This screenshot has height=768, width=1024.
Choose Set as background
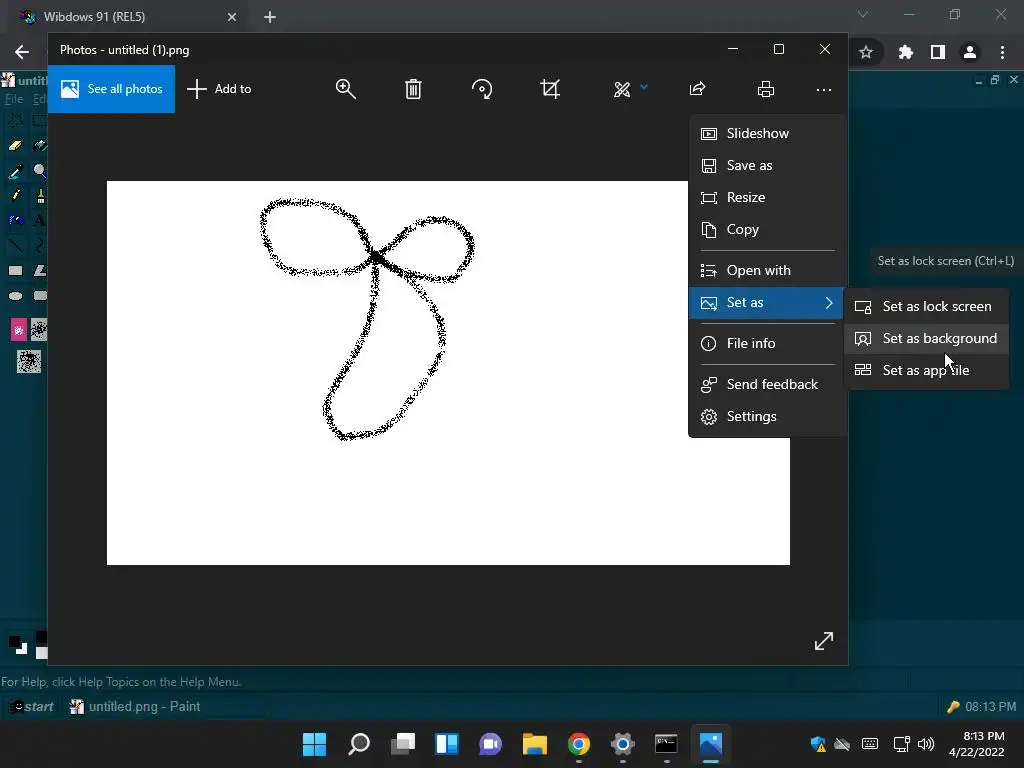pos(927,338)
